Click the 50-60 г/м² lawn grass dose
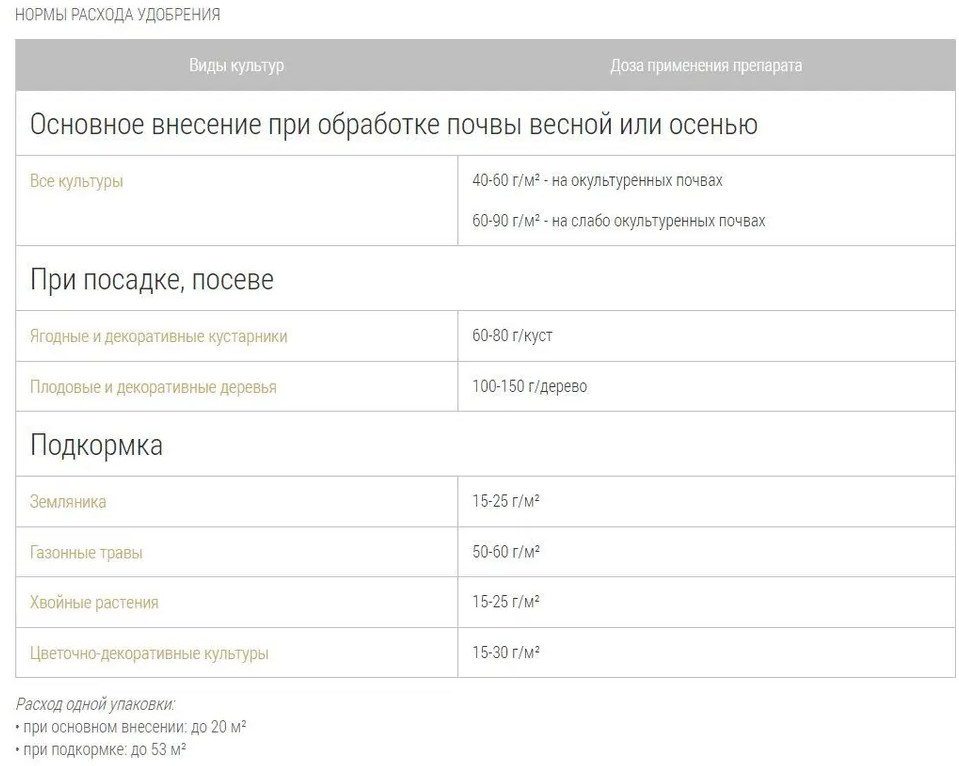 click(506, 551)
